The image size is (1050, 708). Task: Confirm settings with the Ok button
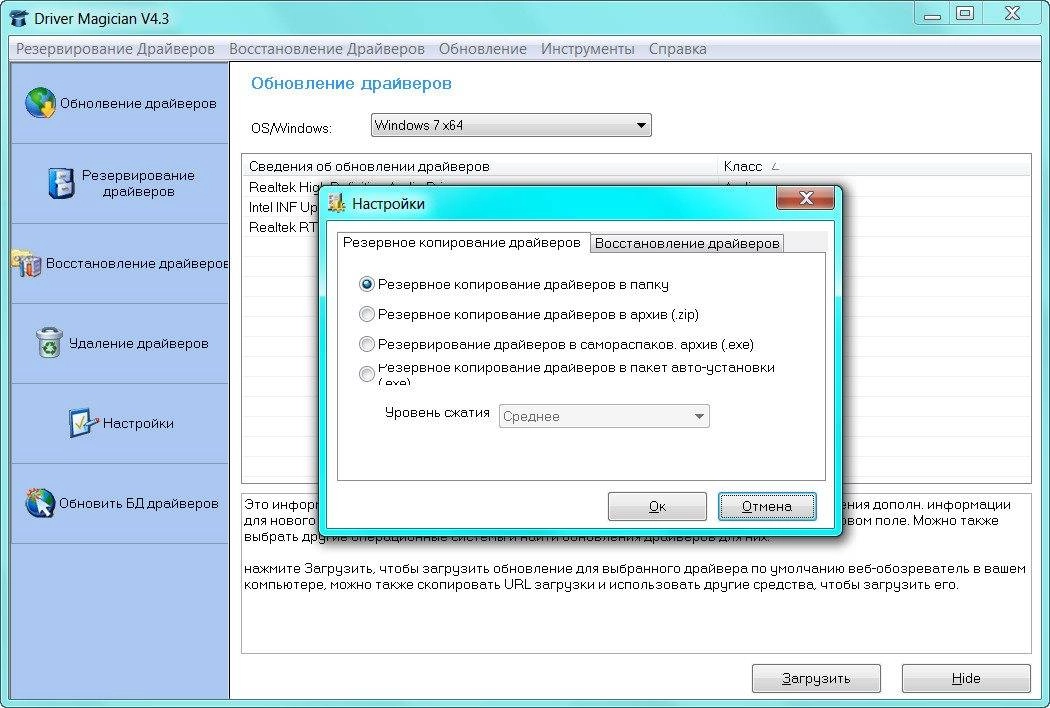657,506
